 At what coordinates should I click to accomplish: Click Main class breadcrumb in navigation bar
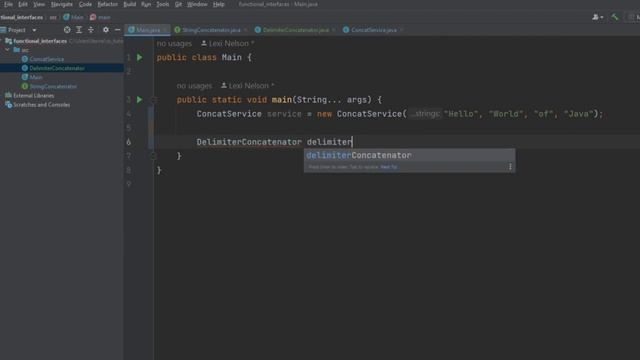(x=73, y=17)
